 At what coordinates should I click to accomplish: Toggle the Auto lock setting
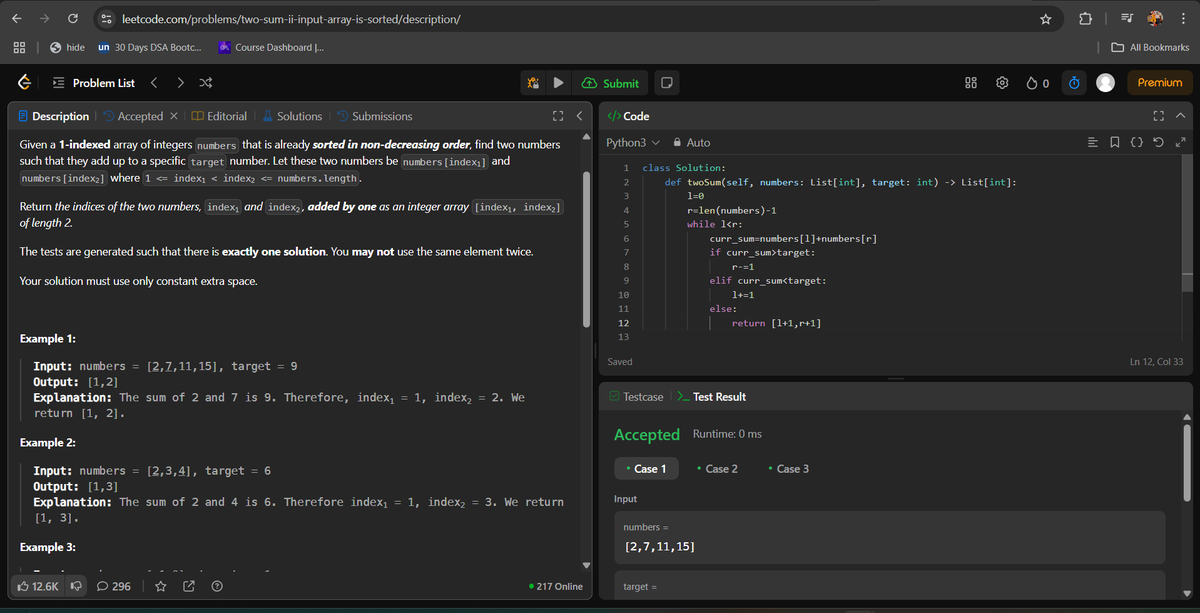[x=692, y=143]
